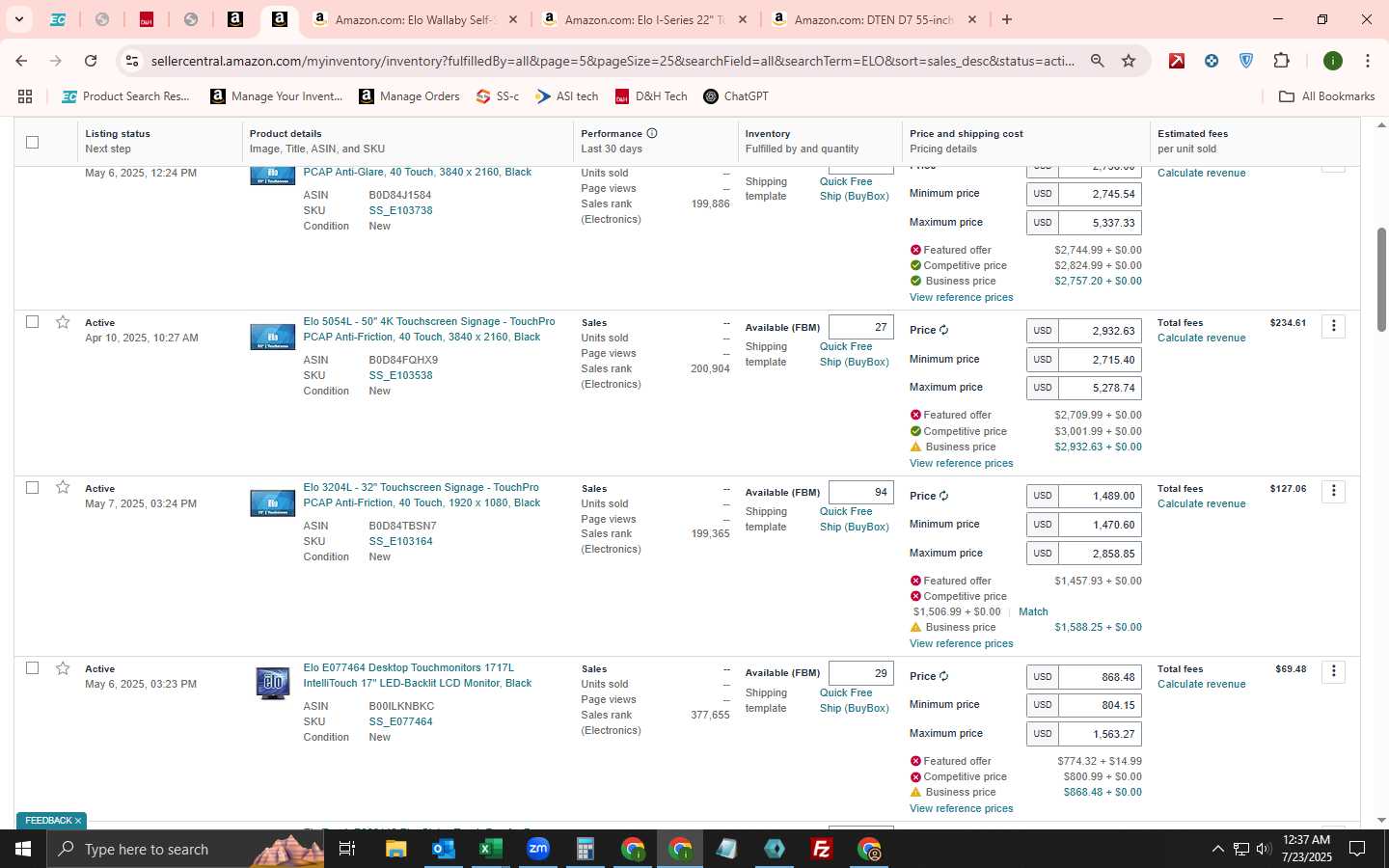The image size is (1389, 868).
Task: Open the All Bookmarks folder
Action: [1326, 96]
